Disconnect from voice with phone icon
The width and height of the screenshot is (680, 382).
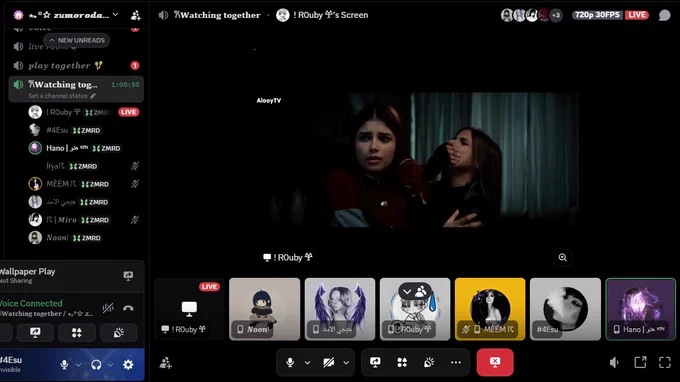pyautogui.click(x=128, y=308)
